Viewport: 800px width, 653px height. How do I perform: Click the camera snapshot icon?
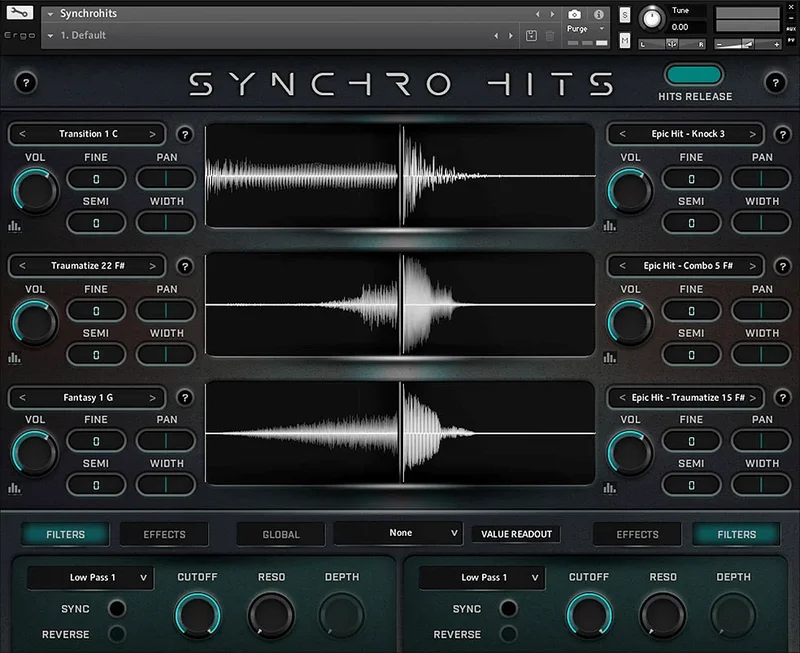point(574,14)
